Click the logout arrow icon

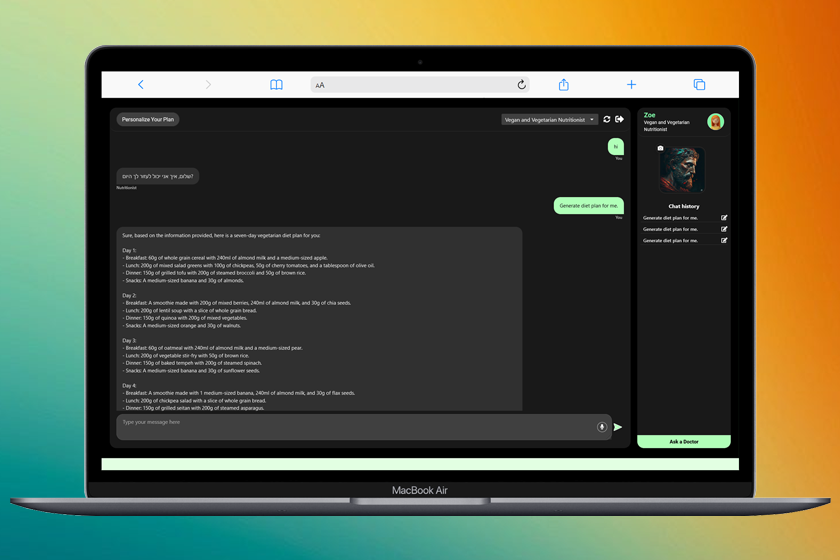pos(619,119)
